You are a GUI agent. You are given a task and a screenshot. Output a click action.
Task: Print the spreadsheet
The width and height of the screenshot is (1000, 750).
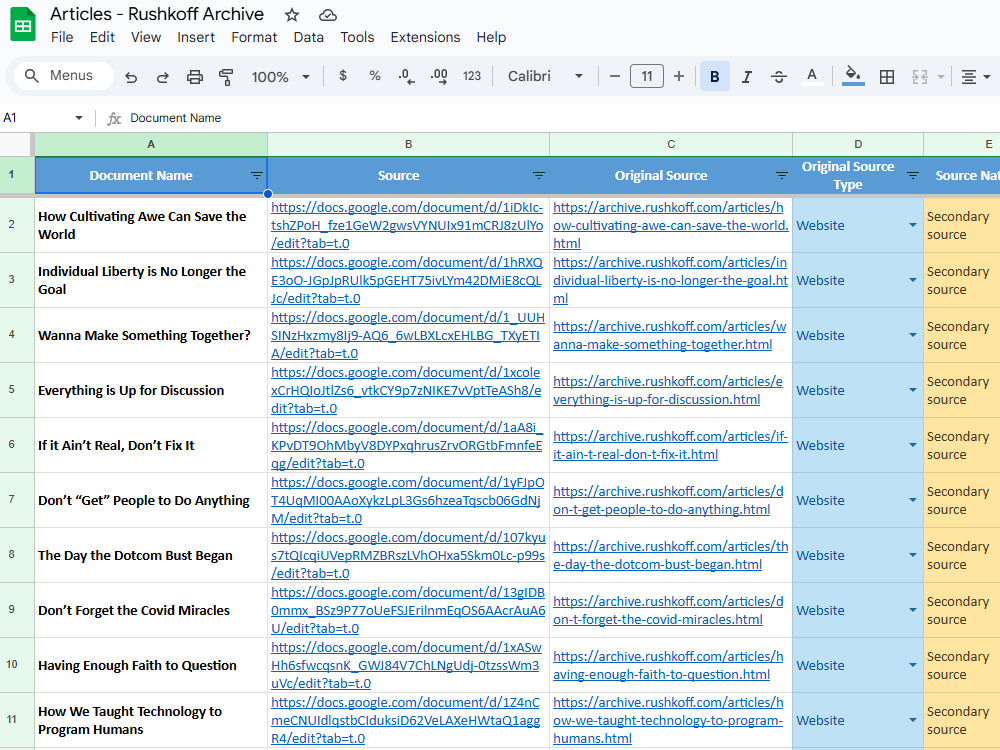click(195, 77)
